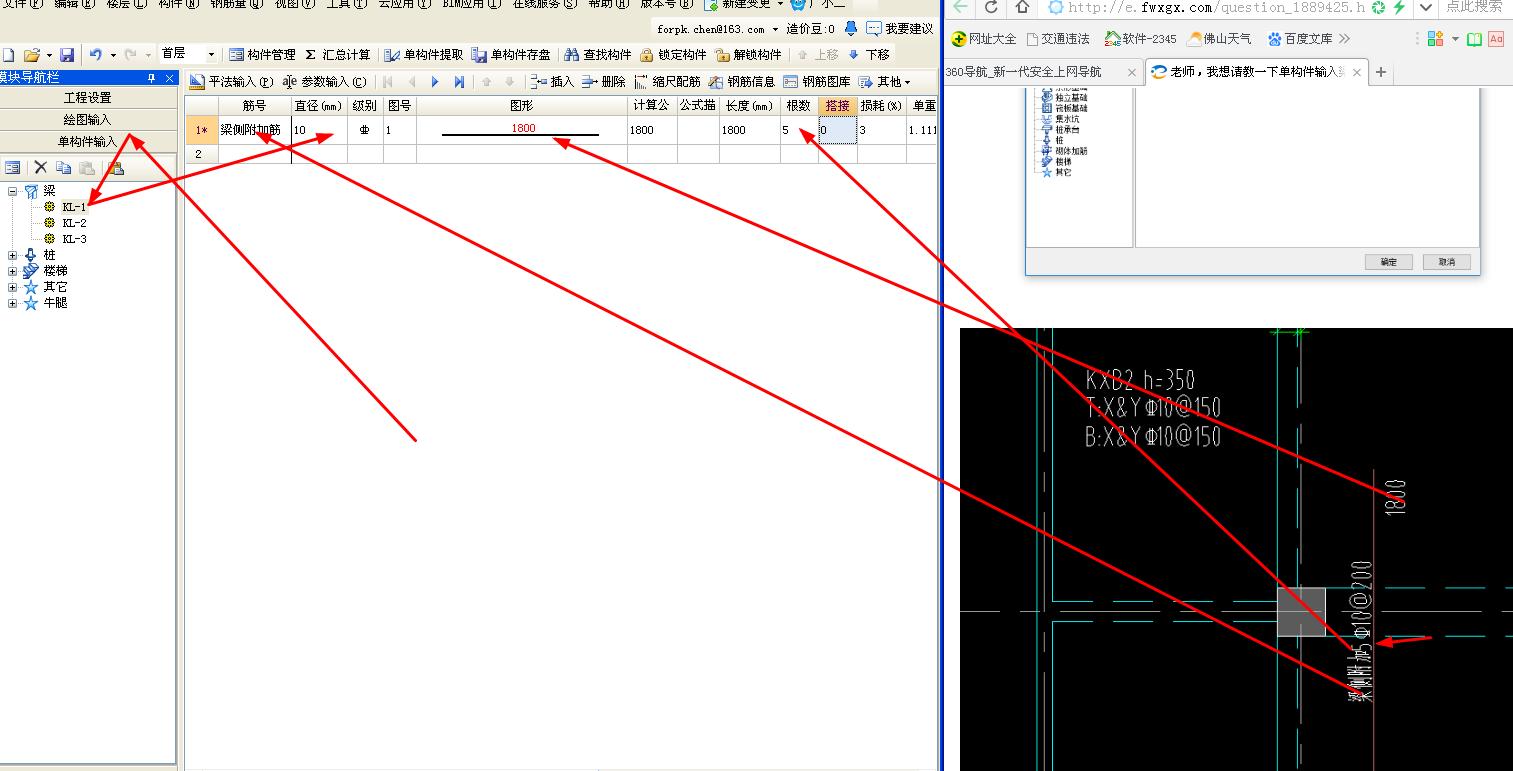Select KL-3 in the component tree
This screenshot has height=771, width=1513.
click(74, 239)
